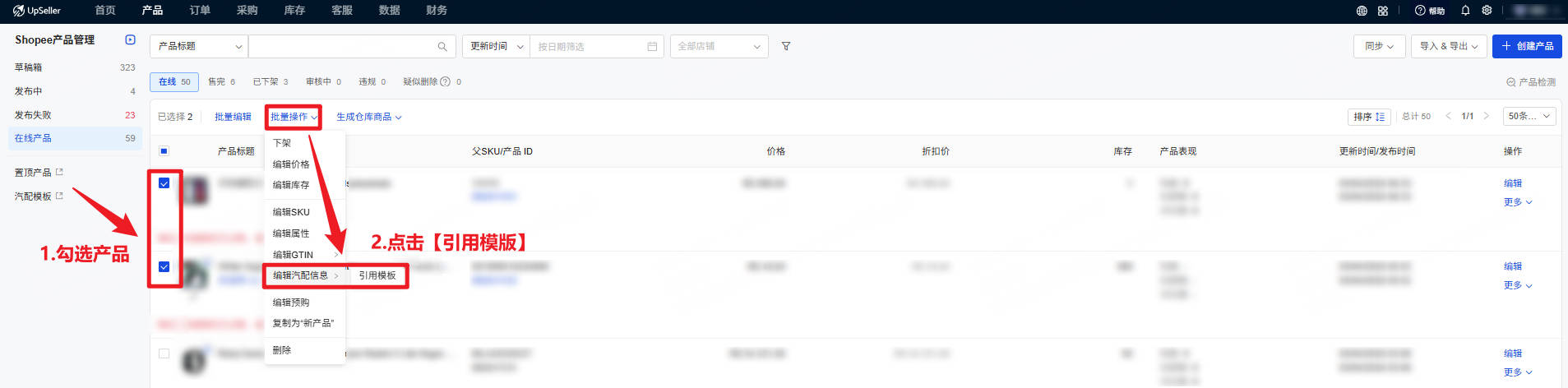Open 草稿箱 in the sidebar
The height and width of the screenshot is (388, 1568).
[x=75, y=67]
